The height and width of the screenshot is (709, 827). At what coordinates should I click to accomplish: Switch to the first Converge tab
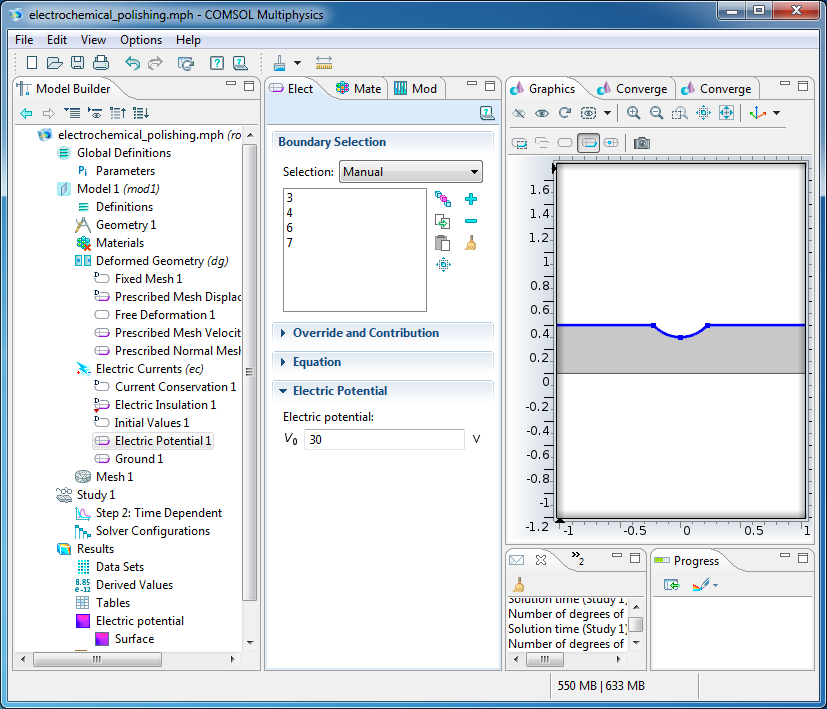click(632, 89)
